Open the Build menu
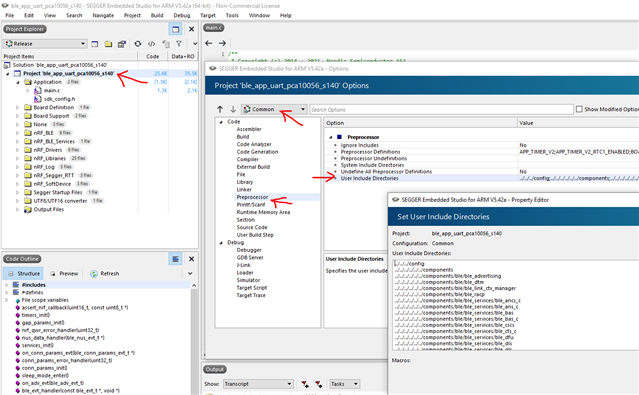639x395 pixels. click(x=157, y=15)
